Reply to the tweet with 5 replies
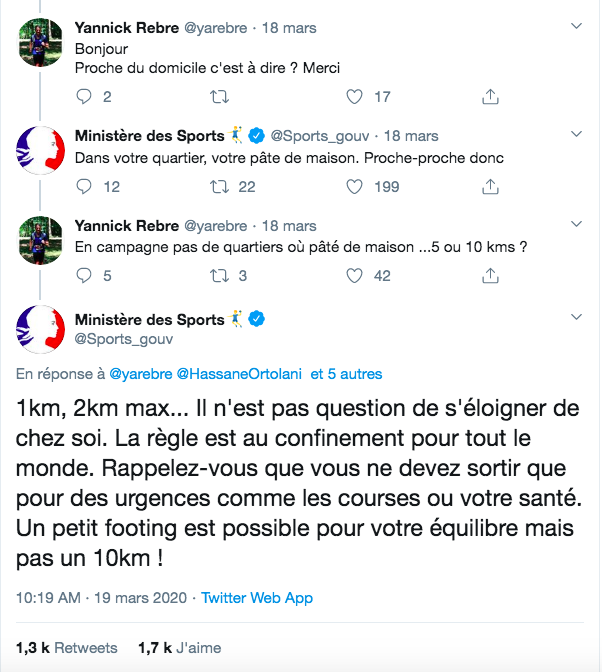Screen dimensions: 602x672 coord(84,276)
